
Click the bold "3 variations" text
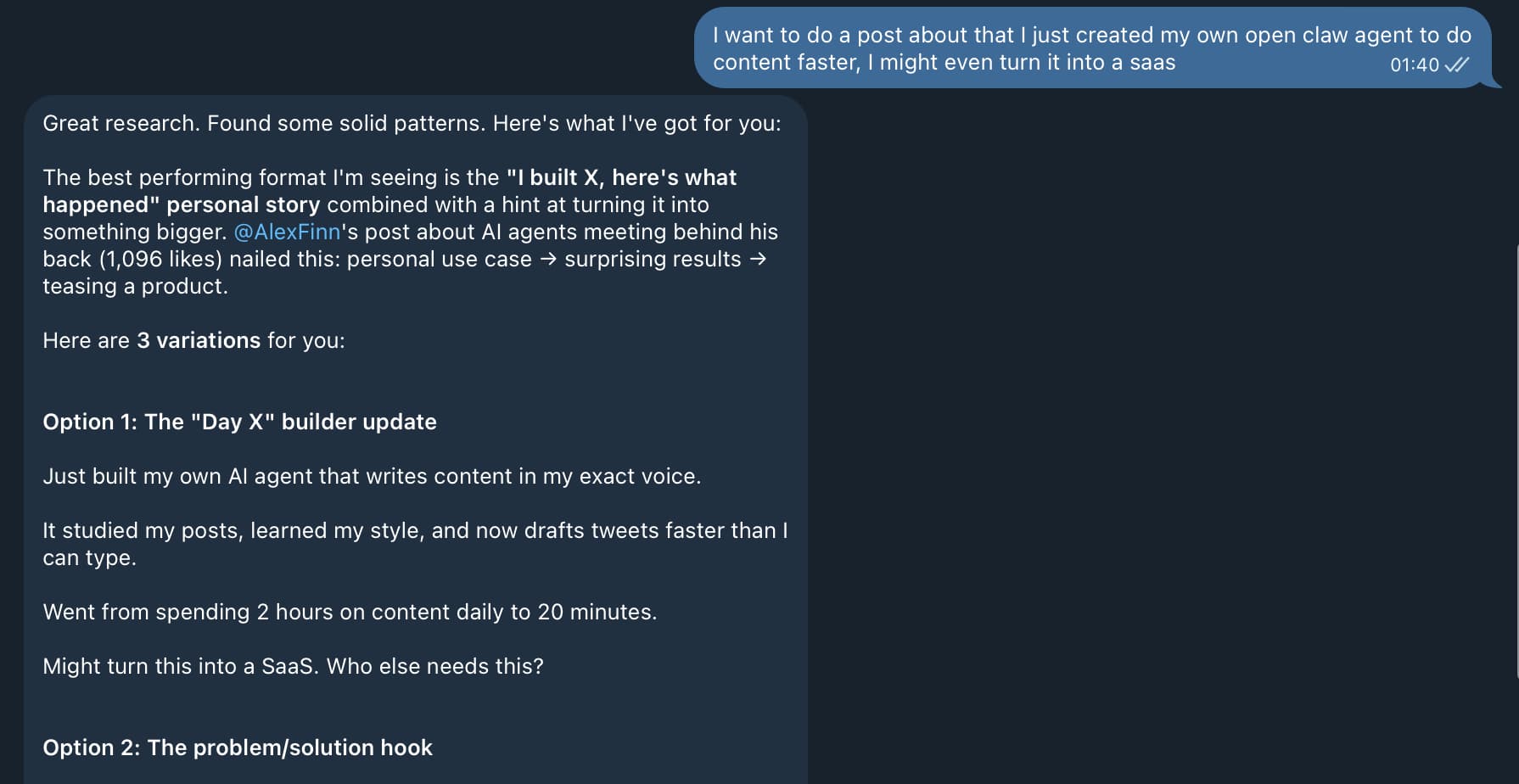pyautogui.click(x=199, y=340)
